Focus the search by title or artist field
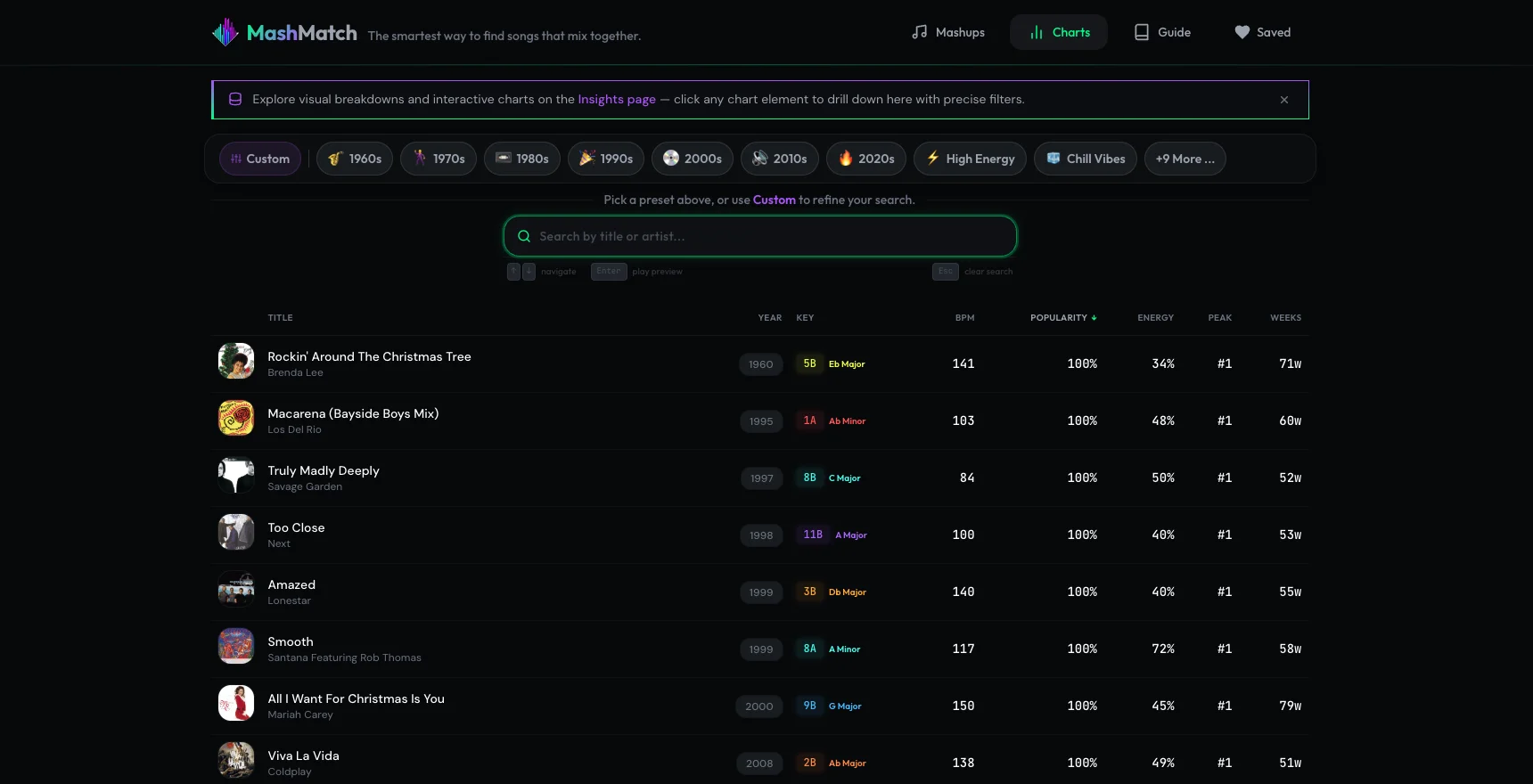Screen dimensions: 1533x784 [x=760, y=236]
